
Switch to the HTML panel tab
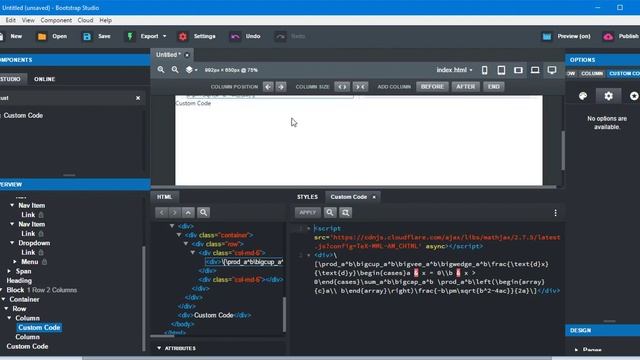click(164, 197)
